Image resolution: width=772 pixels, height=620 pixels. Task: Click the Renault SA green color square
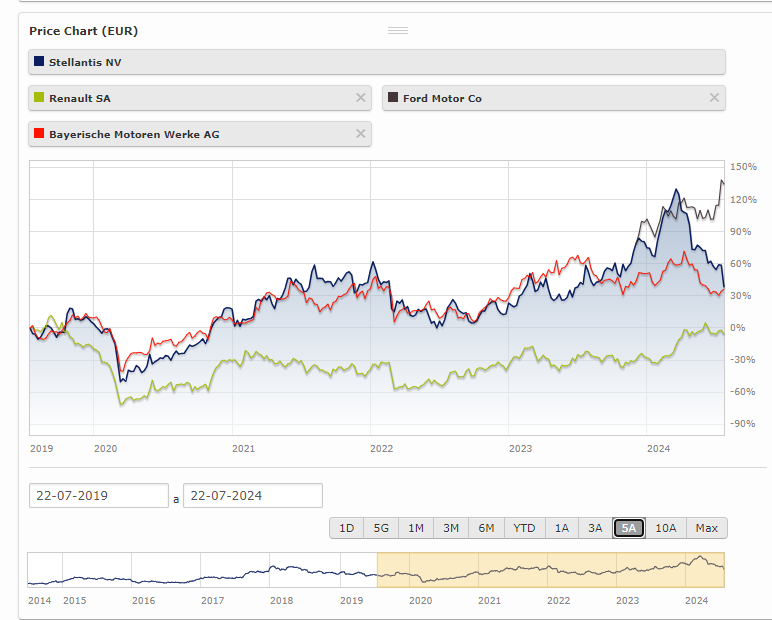coord(39,98)
